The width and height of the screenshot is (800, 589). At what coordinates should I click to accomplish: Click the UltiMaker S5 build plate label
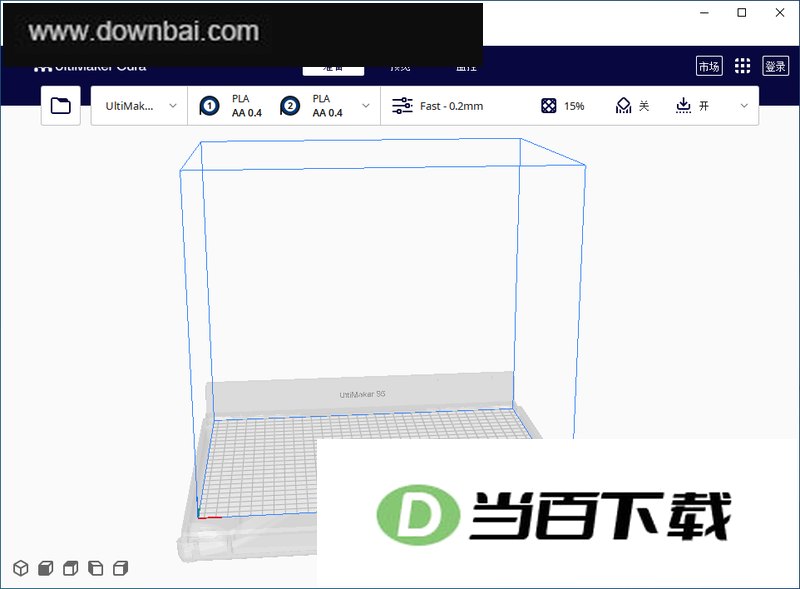[363, 395]
